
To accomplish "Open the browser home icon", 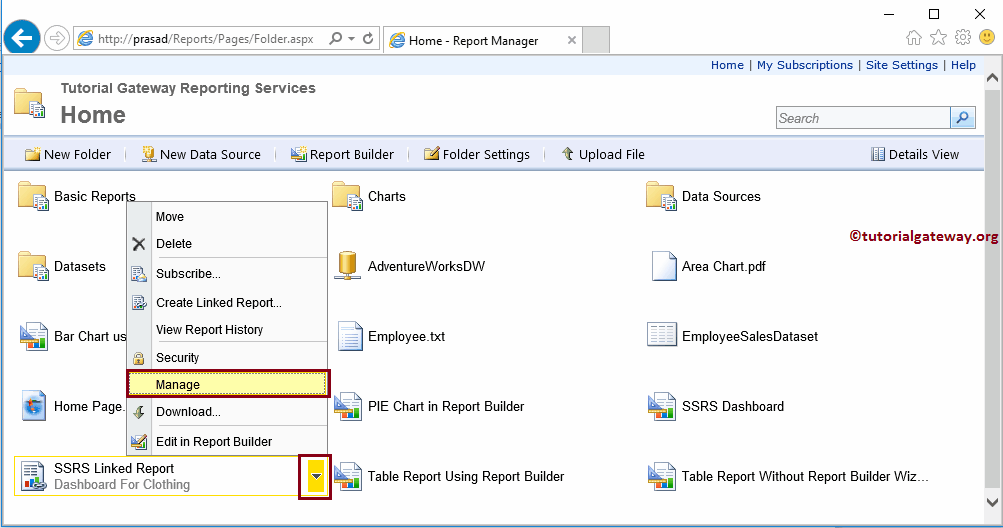I will click(914, 38).
